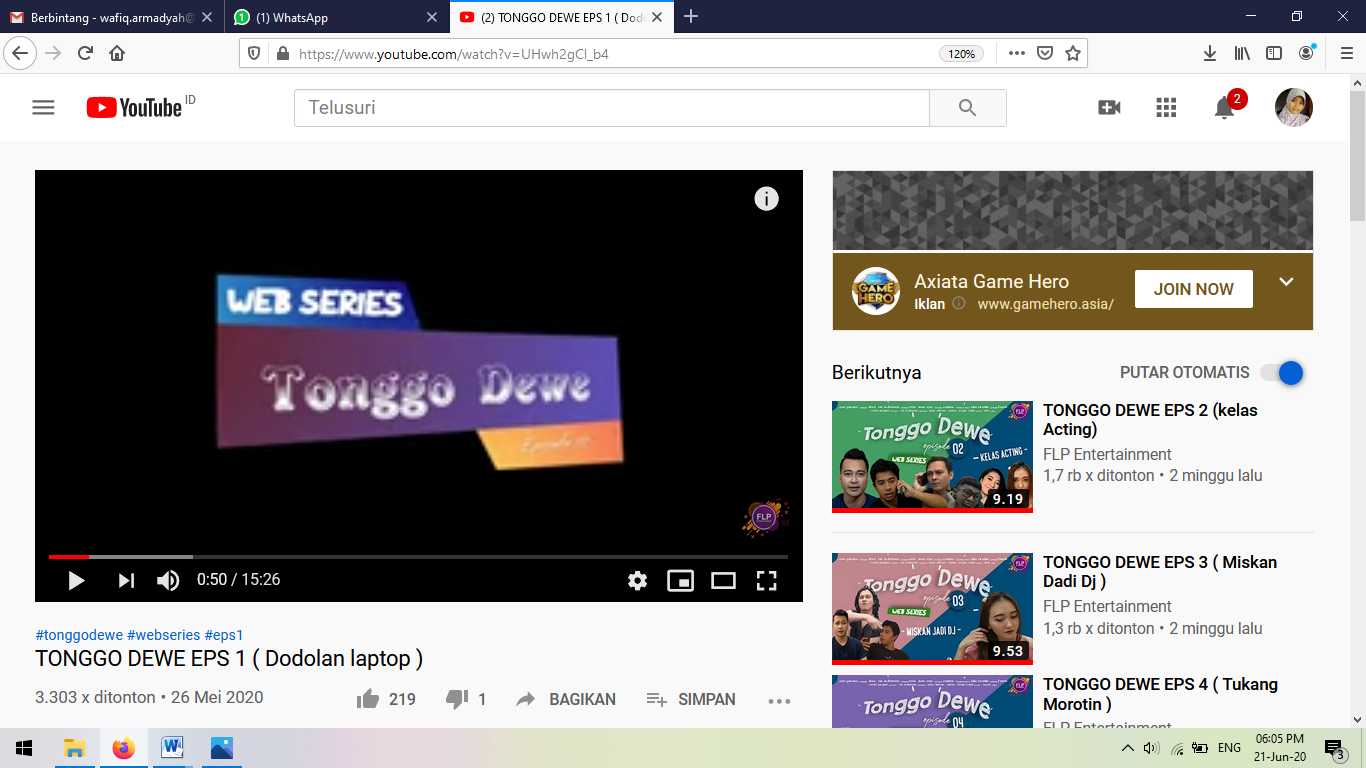Screen dimensions: 1366x768
Task: Play the paused video
Action: (x=76, y=580)
